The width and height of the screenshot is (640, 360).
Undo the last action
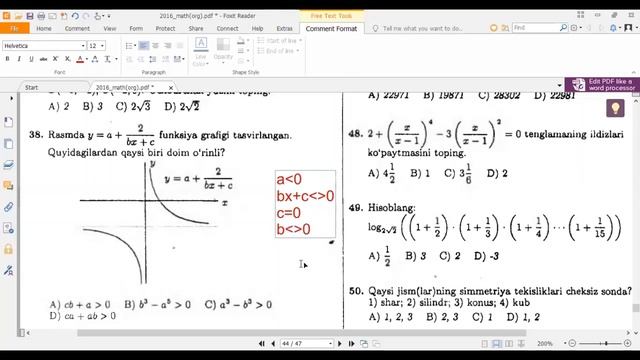75,16
